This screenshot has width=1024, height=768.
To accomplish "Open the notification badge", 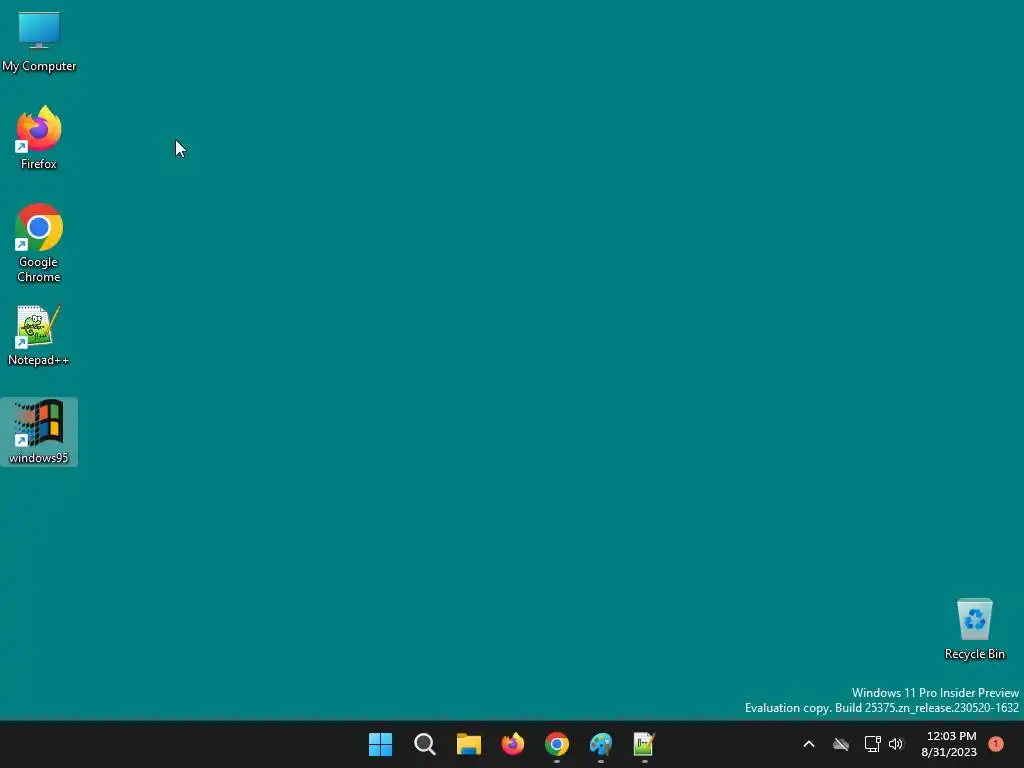I will coord(996,744).
